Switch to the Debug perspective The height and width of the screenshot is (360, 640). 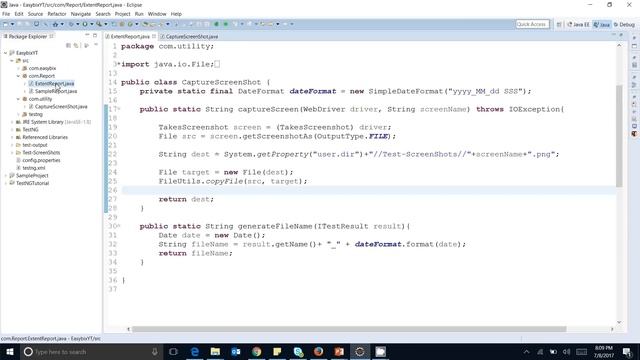pos(624,24)
